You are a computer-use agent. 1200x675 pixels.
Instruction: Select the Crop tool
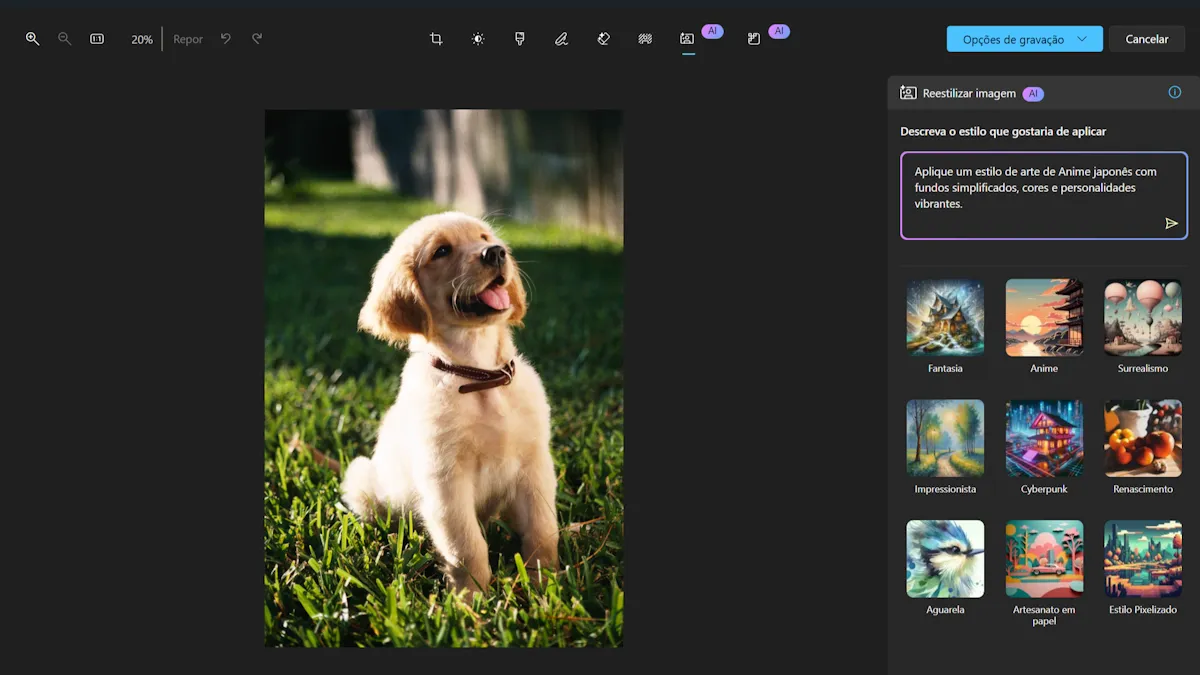[x=436, y=39]
